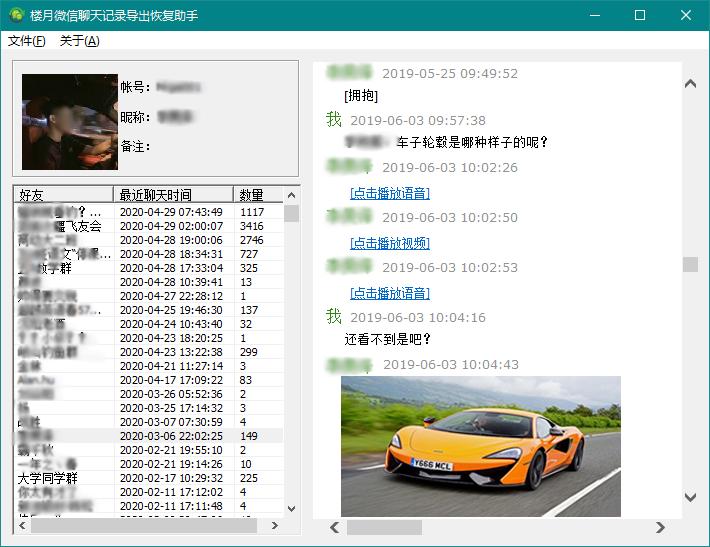Select row dated 2020-04-28 18:34:31
This screenshot has width=710, height=547.
(x=149, y=254)
